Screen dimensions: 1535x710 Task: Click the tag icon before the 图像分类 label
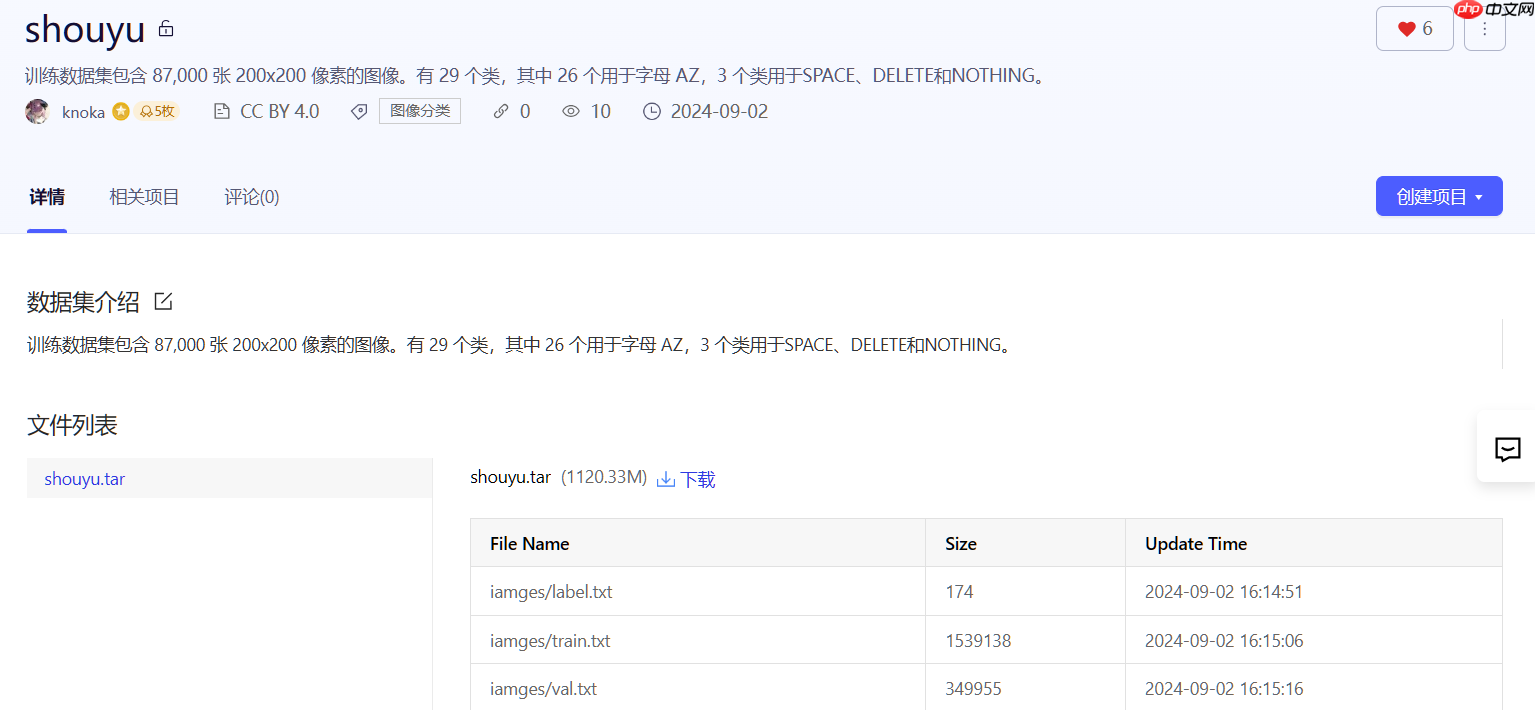tap(359, 111)
